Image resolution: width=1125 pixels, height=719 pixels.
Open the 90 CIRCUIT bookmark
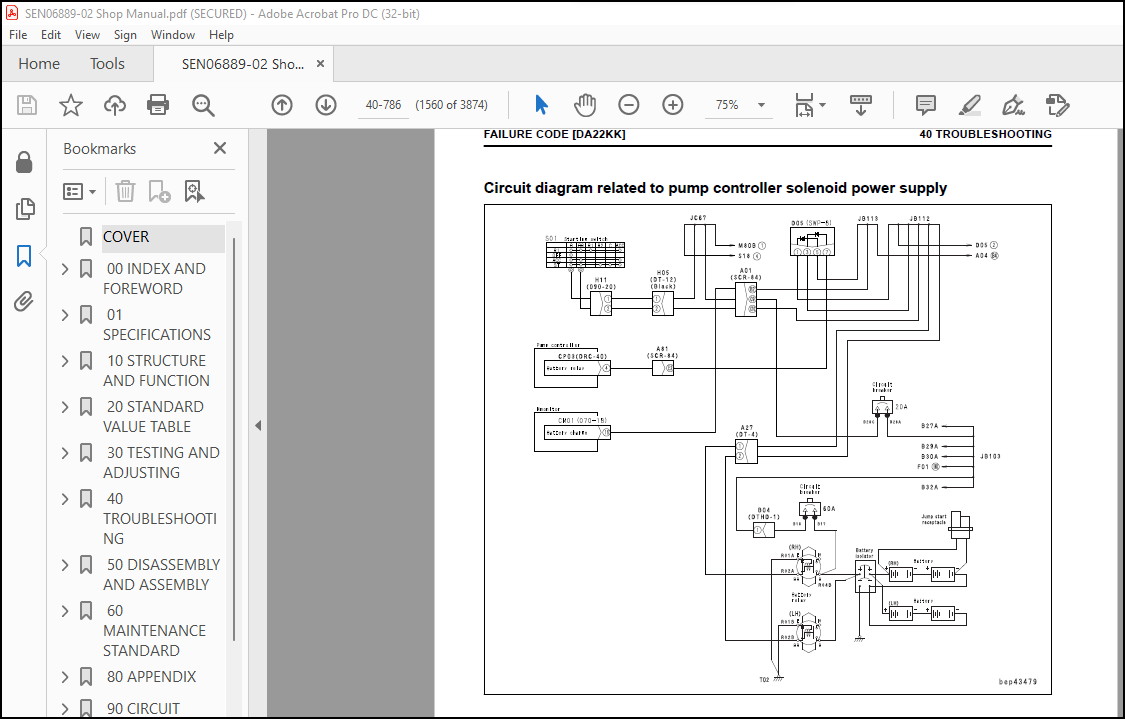[143, 709]
